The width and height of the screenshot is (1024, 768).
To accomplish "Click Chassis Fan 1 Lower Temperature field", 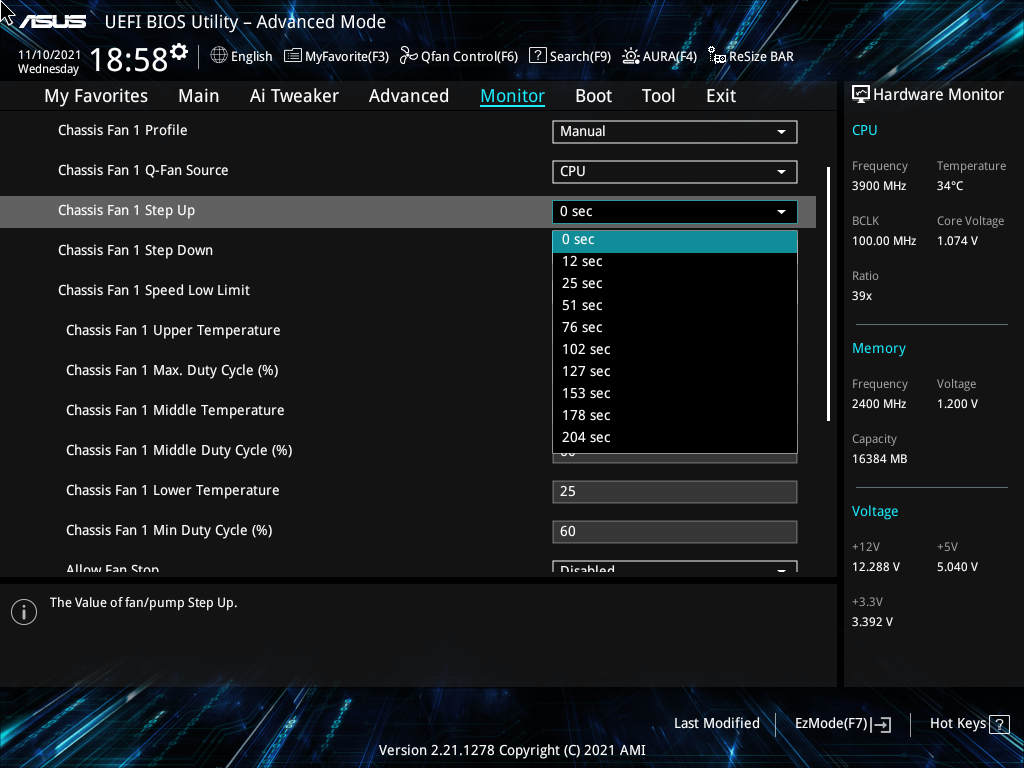I will [x=675, y=491].
